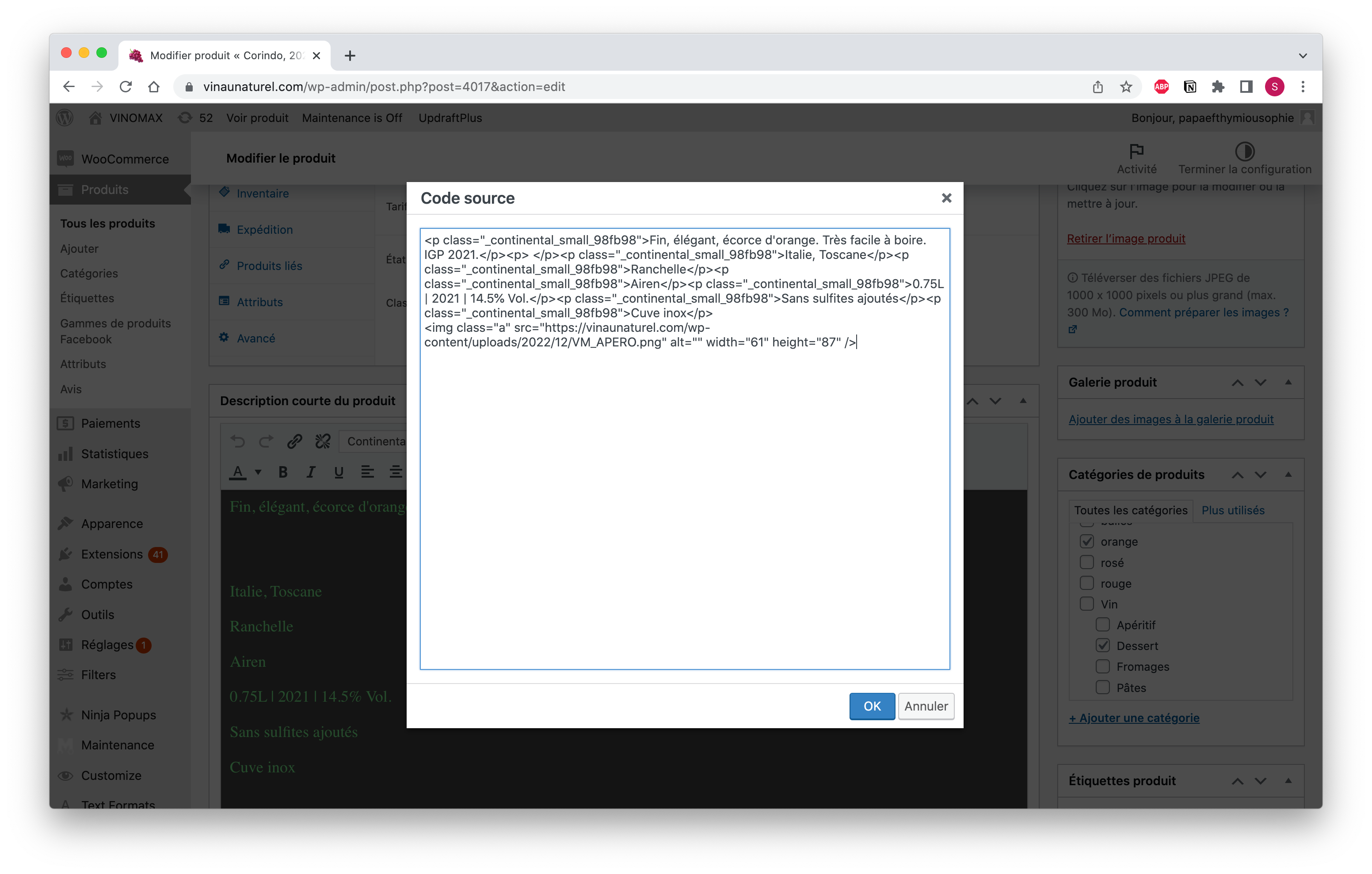Uncheck the orange category checkbox
This screenshot has height=874, width=1372.
point(1086,541)
